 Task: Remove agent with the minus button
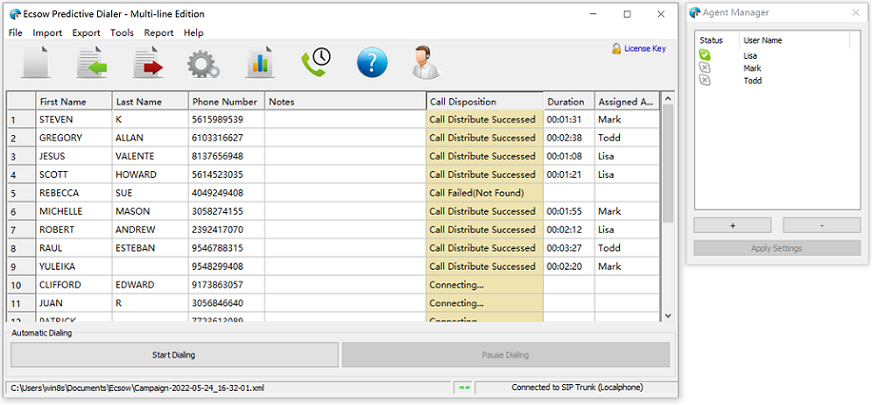pos(821,225)
